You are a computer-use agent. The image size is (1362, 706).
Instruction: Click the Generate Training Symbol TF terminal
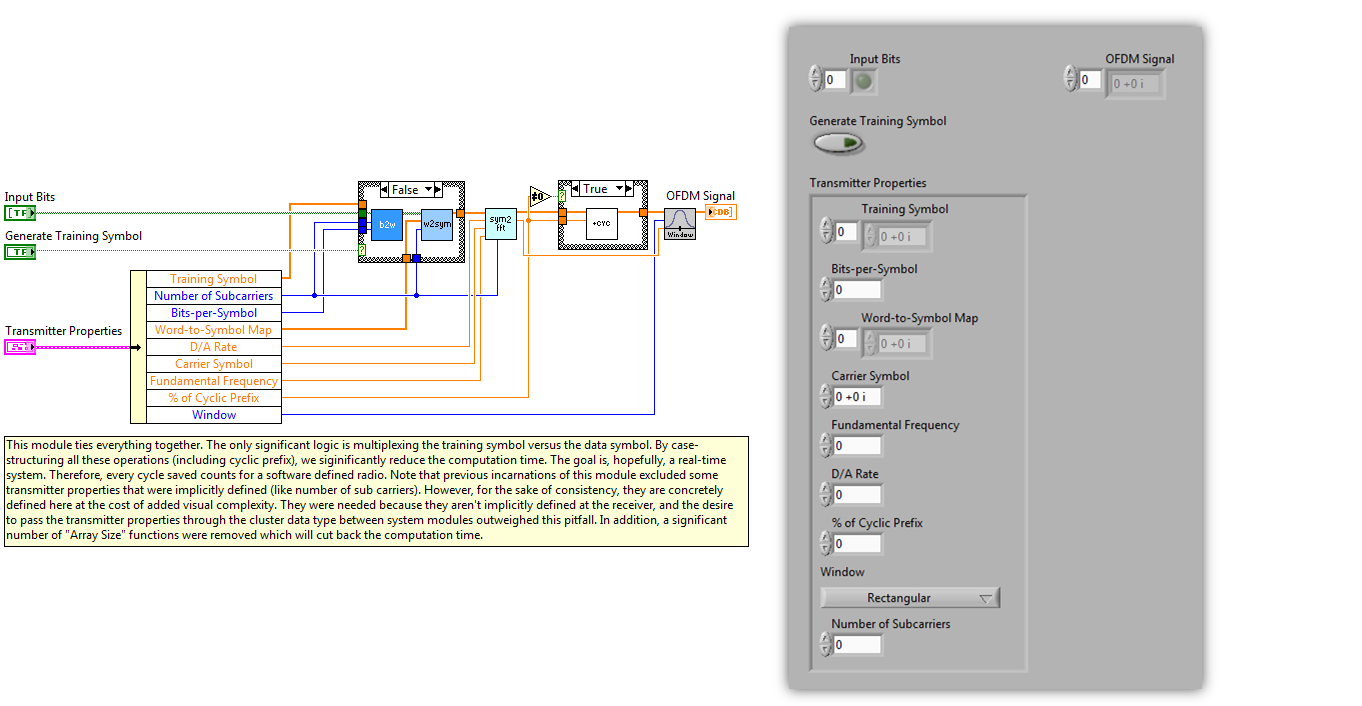[x=20, y=252]
